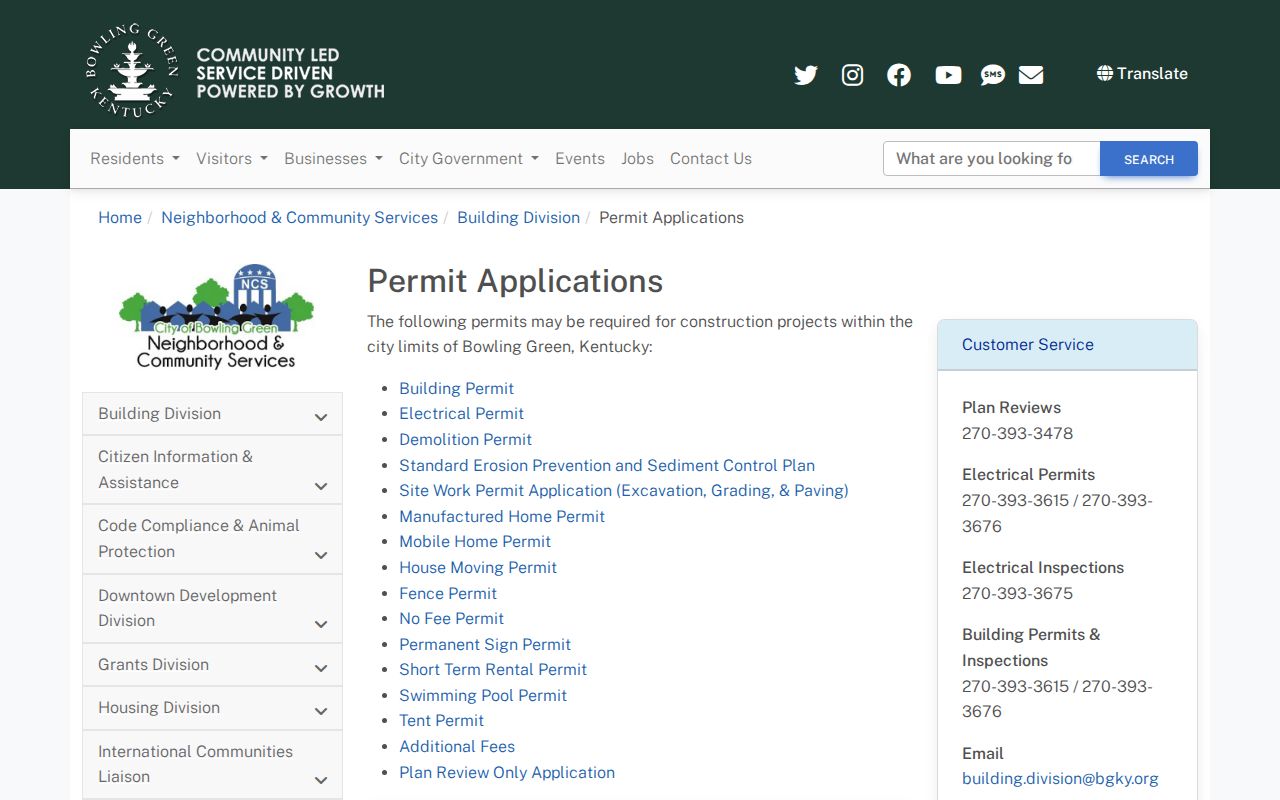
Task: Expand International Communities Liaison section
Action: [212, 764]
